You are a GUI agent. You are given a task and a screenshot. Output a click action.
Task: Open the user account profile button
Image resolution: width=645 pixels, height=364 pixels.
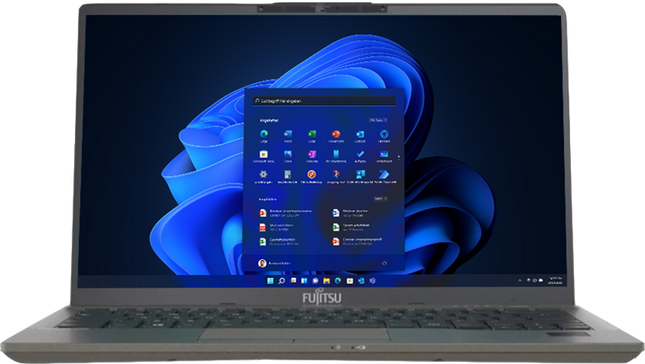click(274, 263)
